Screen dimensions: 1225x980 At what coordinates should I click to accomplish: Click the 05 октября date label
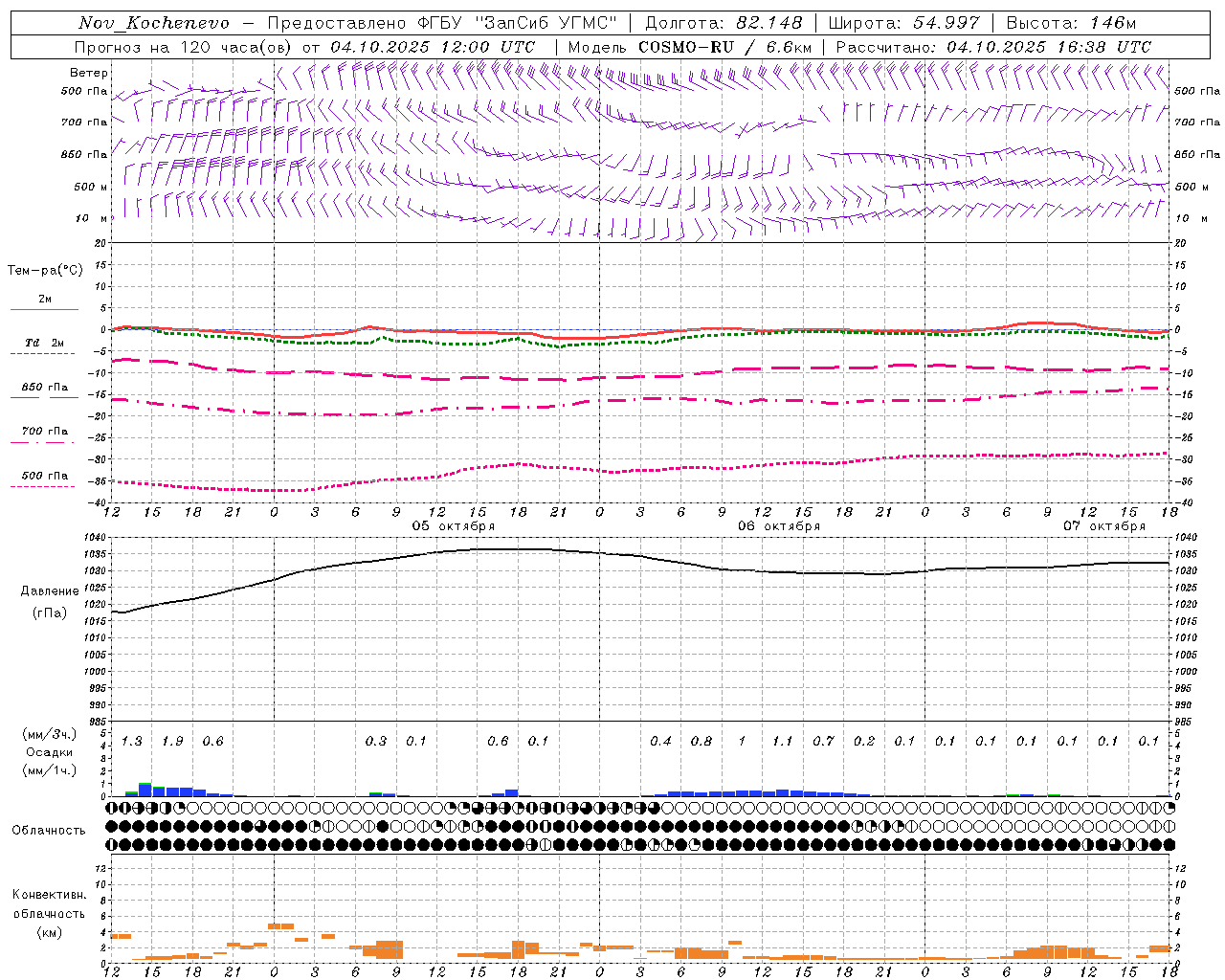(454, 526)
